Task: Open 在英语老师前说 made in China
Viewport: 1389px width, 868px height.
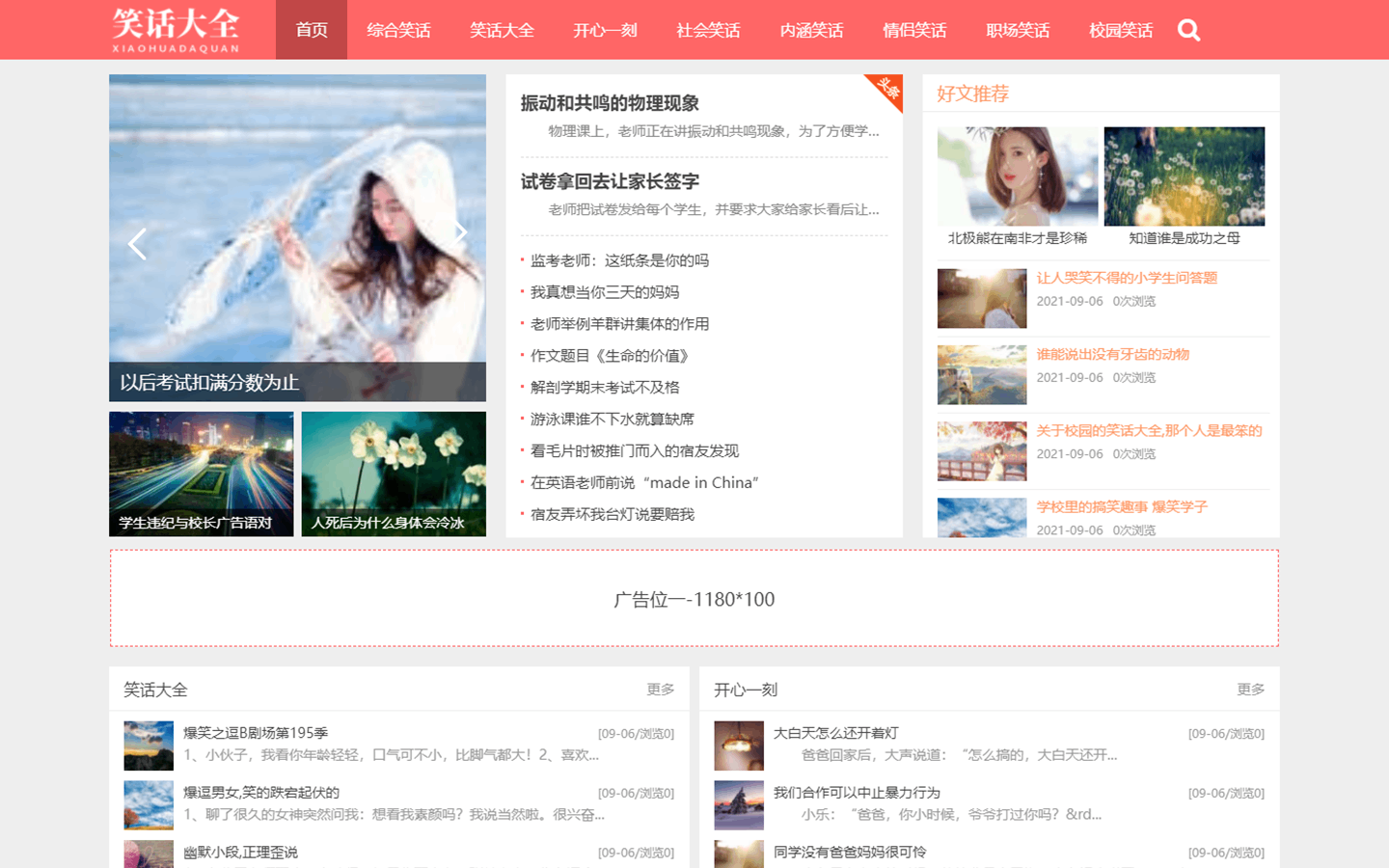Action: click(644, 483)
